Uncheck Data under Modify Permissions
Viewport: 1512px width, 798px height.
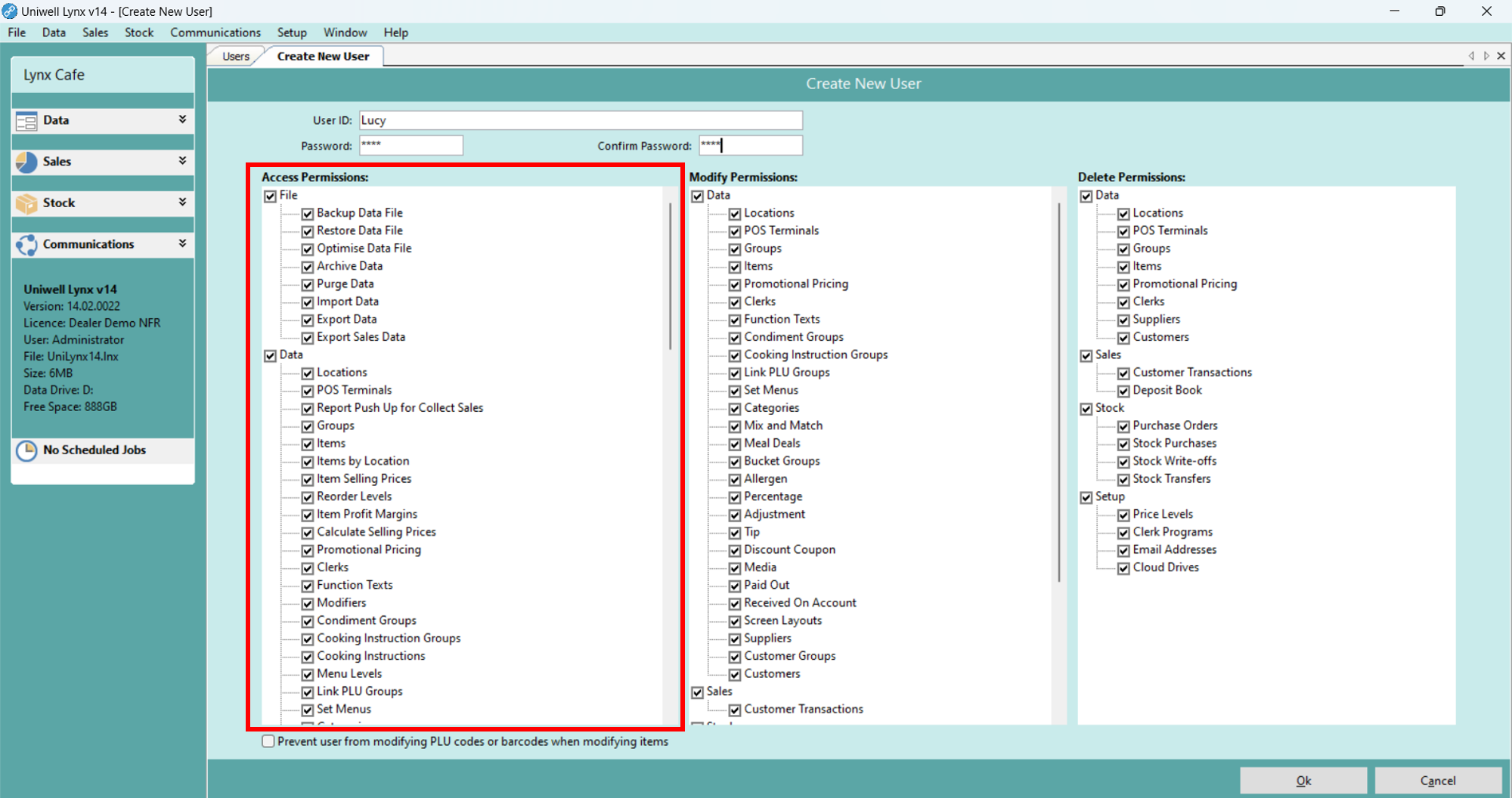coord(697,196)
